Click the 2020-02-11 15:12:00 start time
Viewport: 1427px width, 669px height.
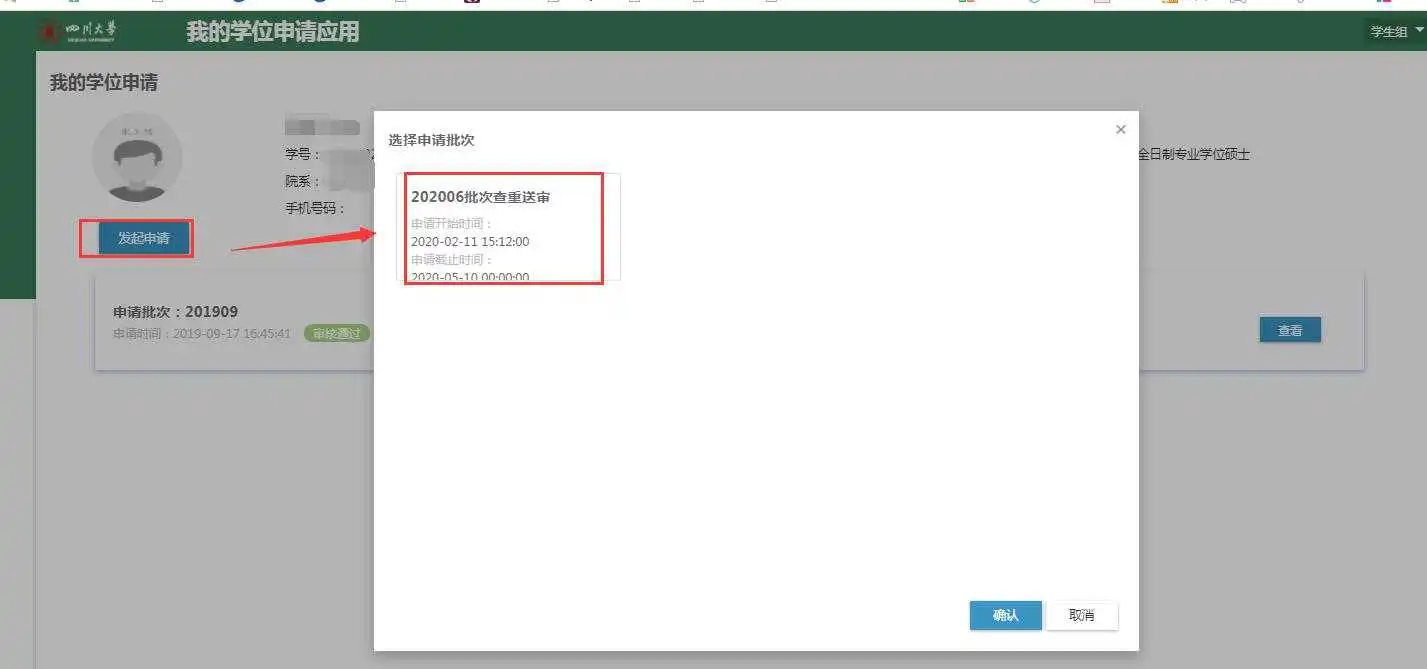click(x=470, y=242)
